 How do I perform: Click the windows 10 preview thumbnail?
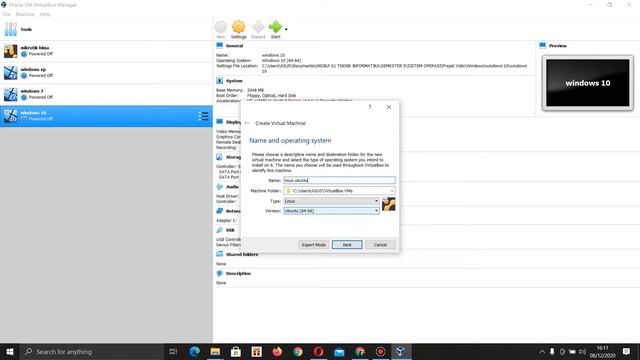coord(588,83)
